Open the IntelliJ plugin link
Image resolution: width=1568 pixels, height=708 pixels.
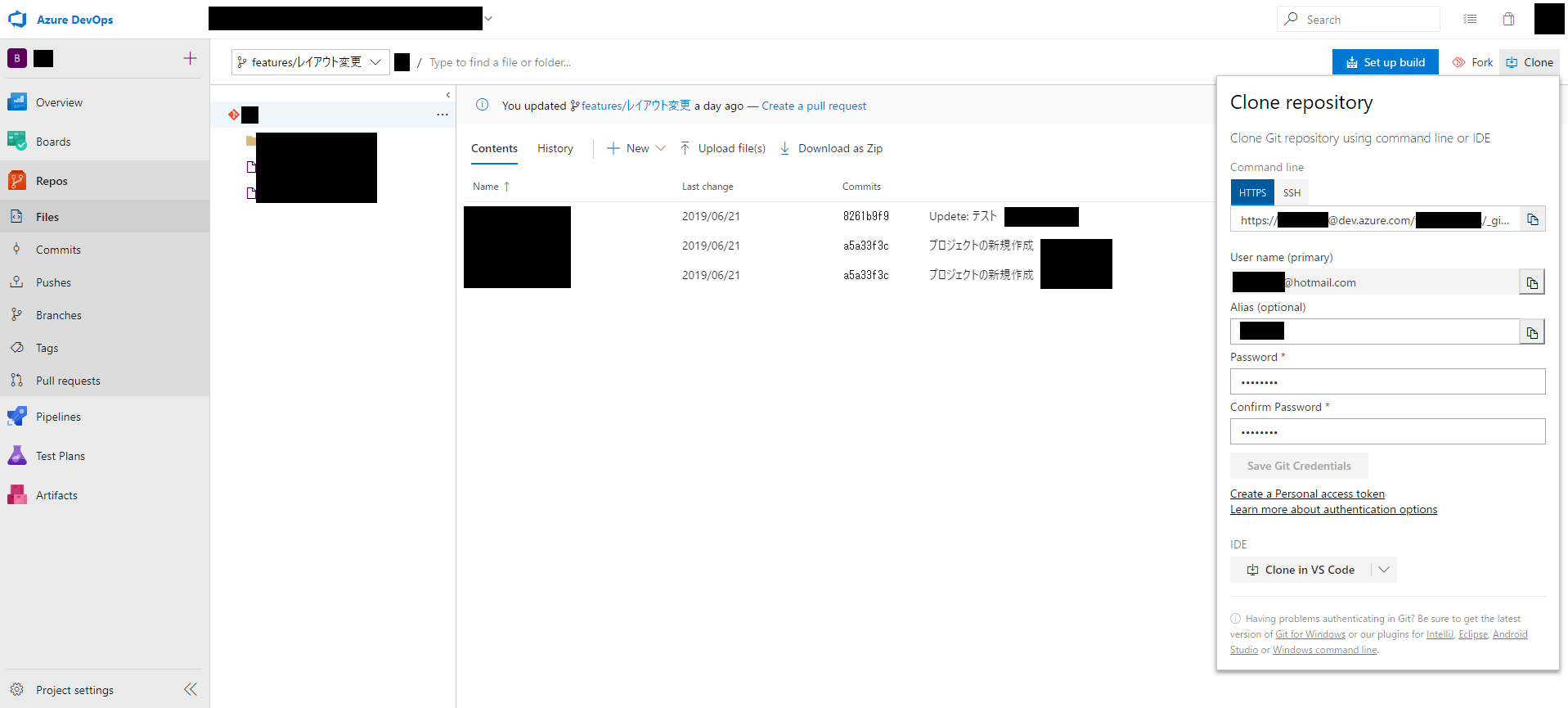click(x=1440, y=634)
